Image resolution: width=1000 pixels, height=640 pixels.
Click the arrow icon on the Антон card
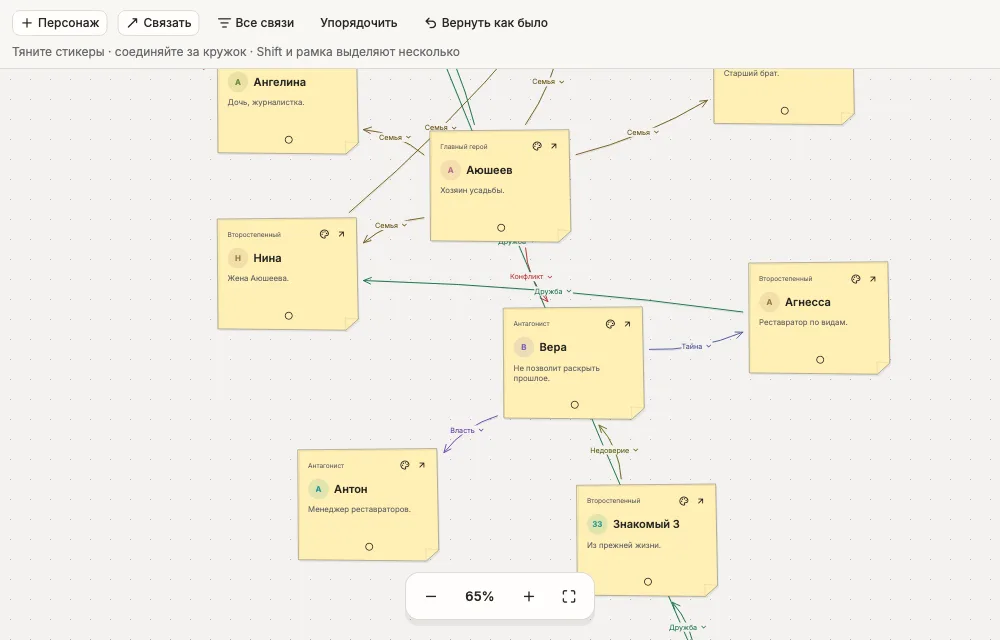tap(422, 465)
